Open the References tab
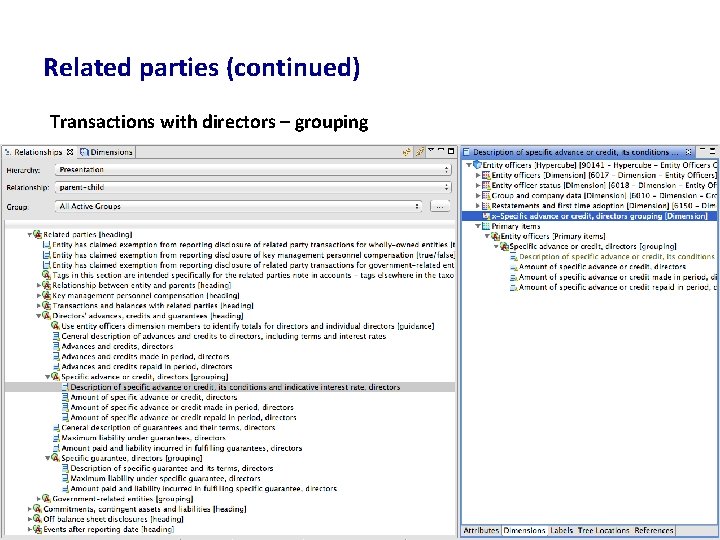The image size is (720, 540). [x=654, y=530]
